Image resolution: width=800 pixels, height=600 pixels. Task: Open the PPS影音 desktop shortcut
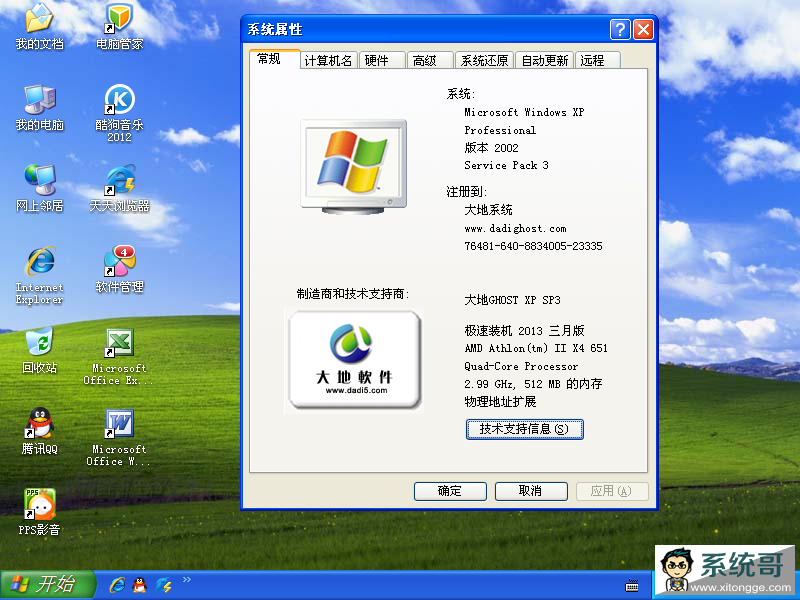(39, 512)
